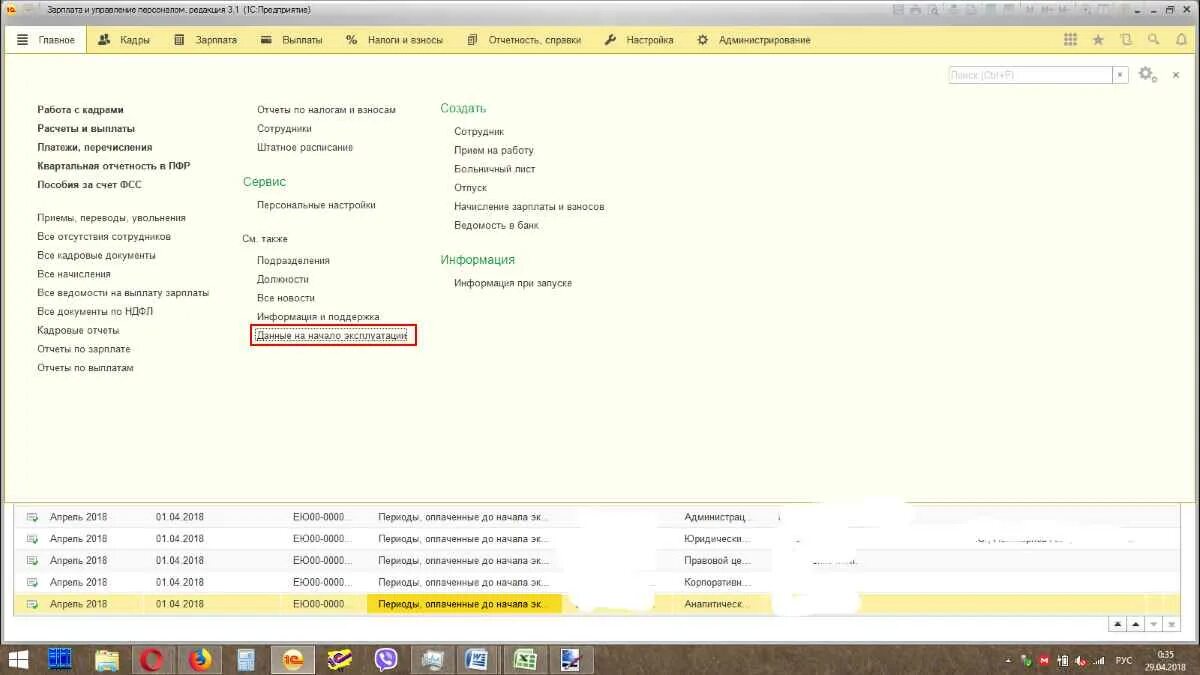The height and width of the screenshot is (675, 1200).
Task: Open the Зарплата section
Action: coord(206,40)
